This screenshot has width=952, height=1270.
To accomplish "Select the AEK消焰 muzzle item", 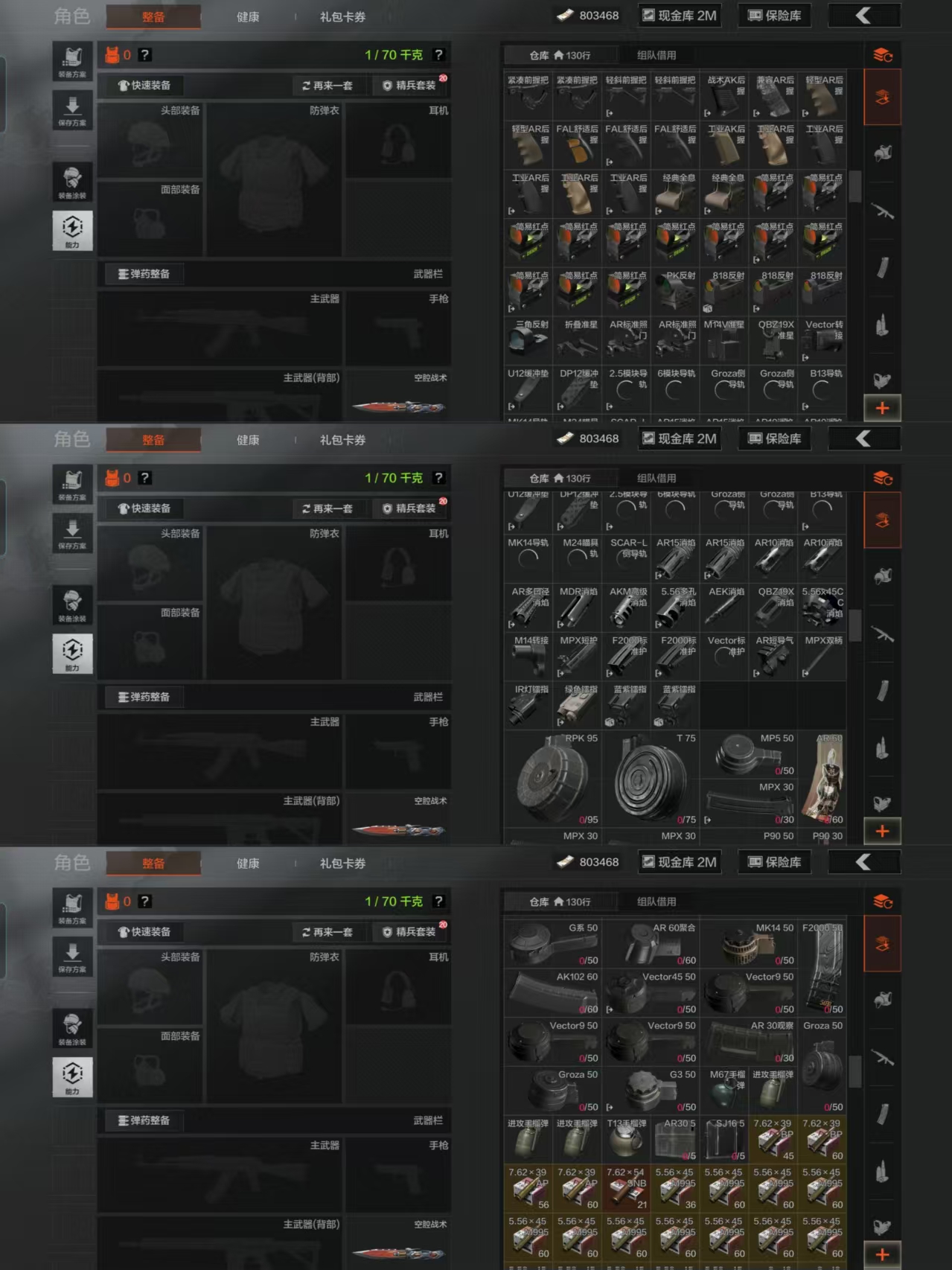I will coord(724,607).
